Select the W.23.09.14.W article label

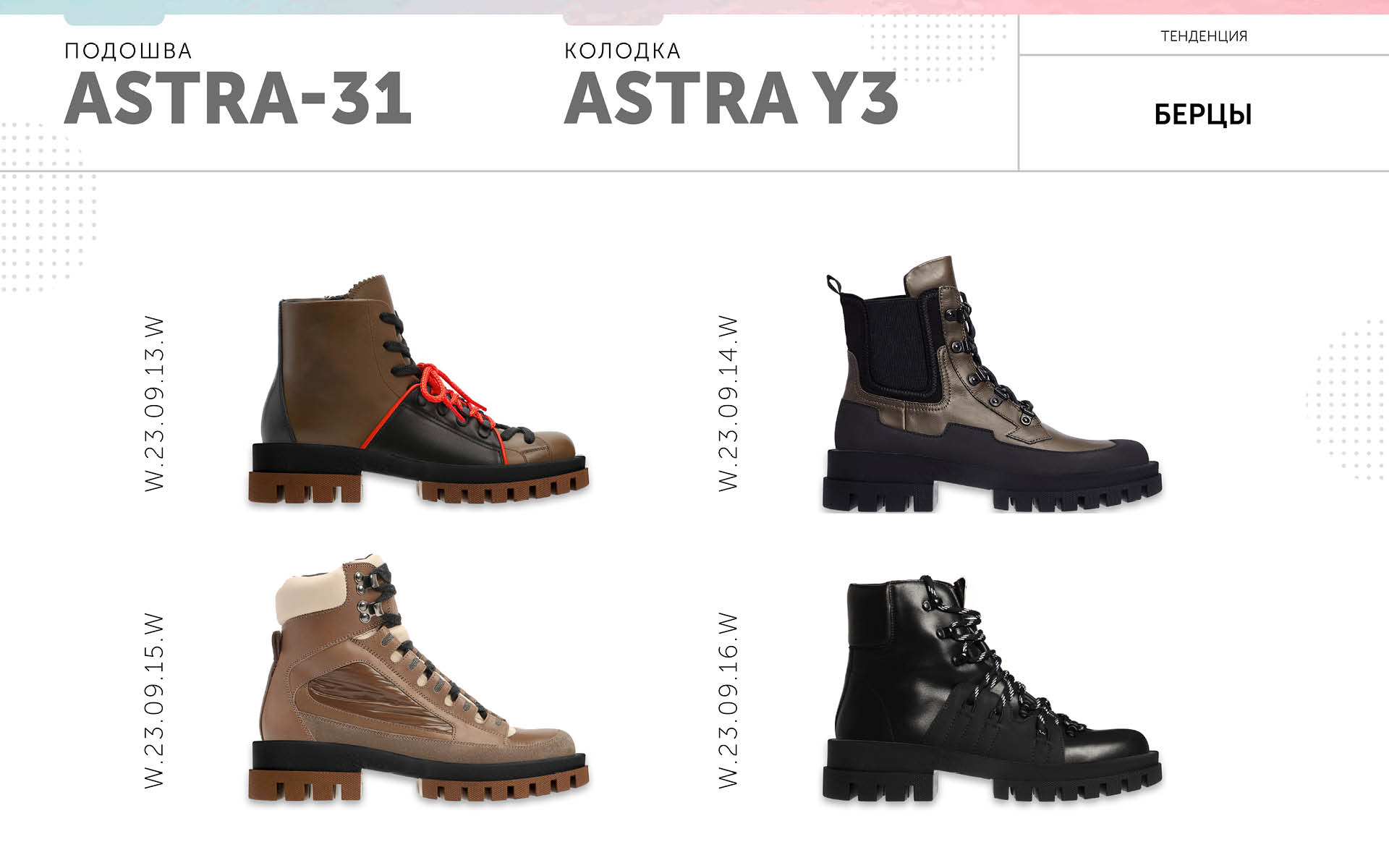(x=729, y=404)
